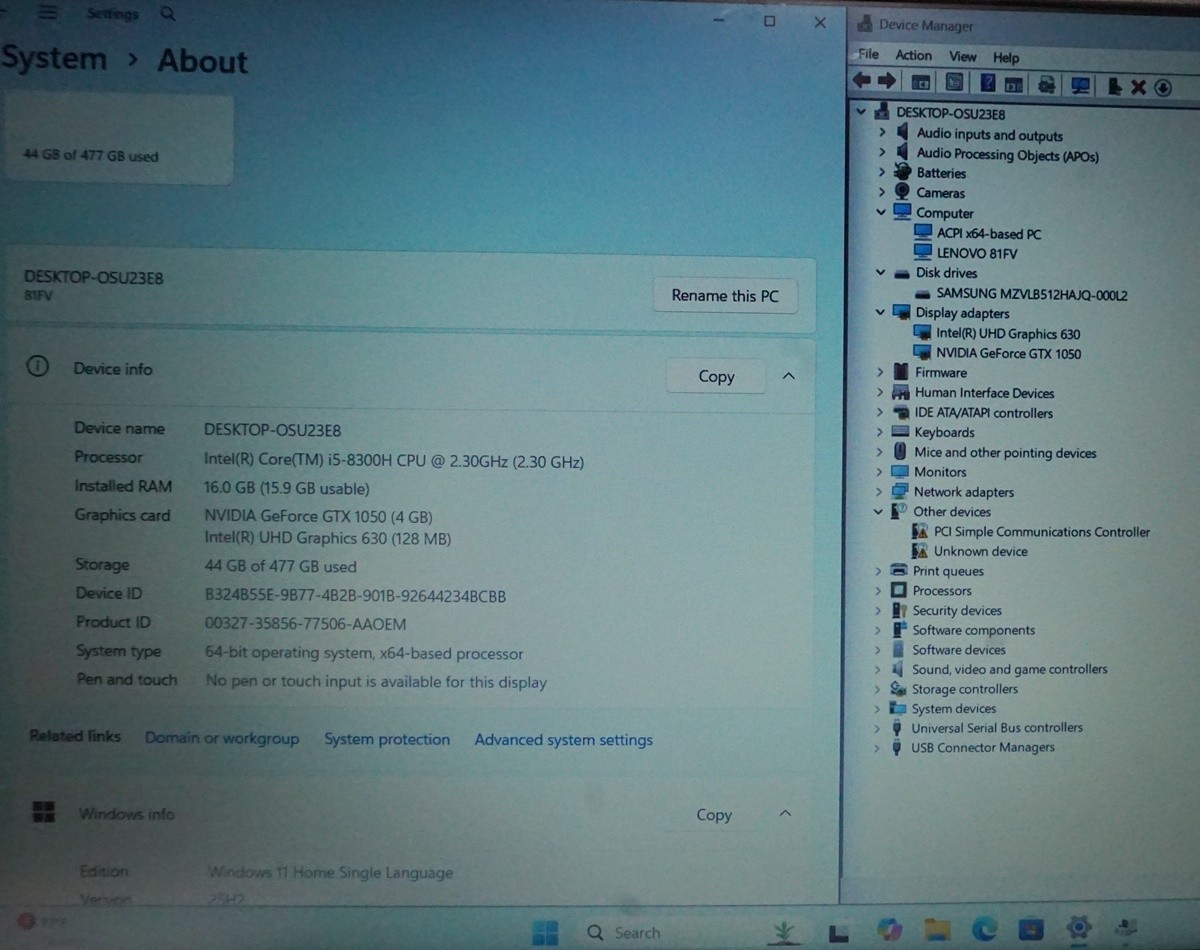The height and width of the screenshot is (950, 1200).
Task: Expand the Network adapters node
Action: pos(880,491)
